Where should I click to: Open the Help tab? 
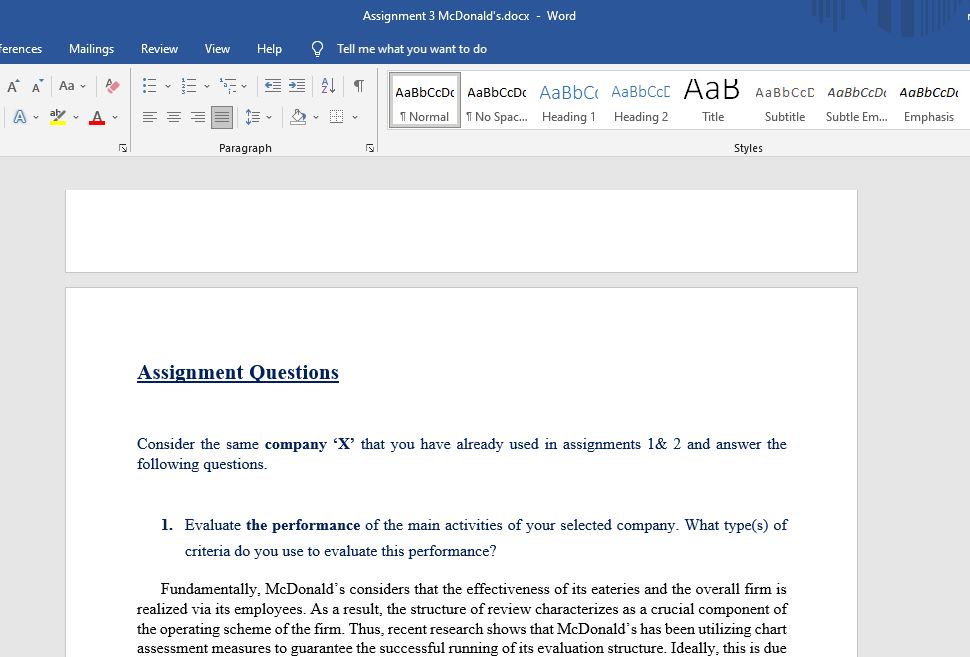269,49
